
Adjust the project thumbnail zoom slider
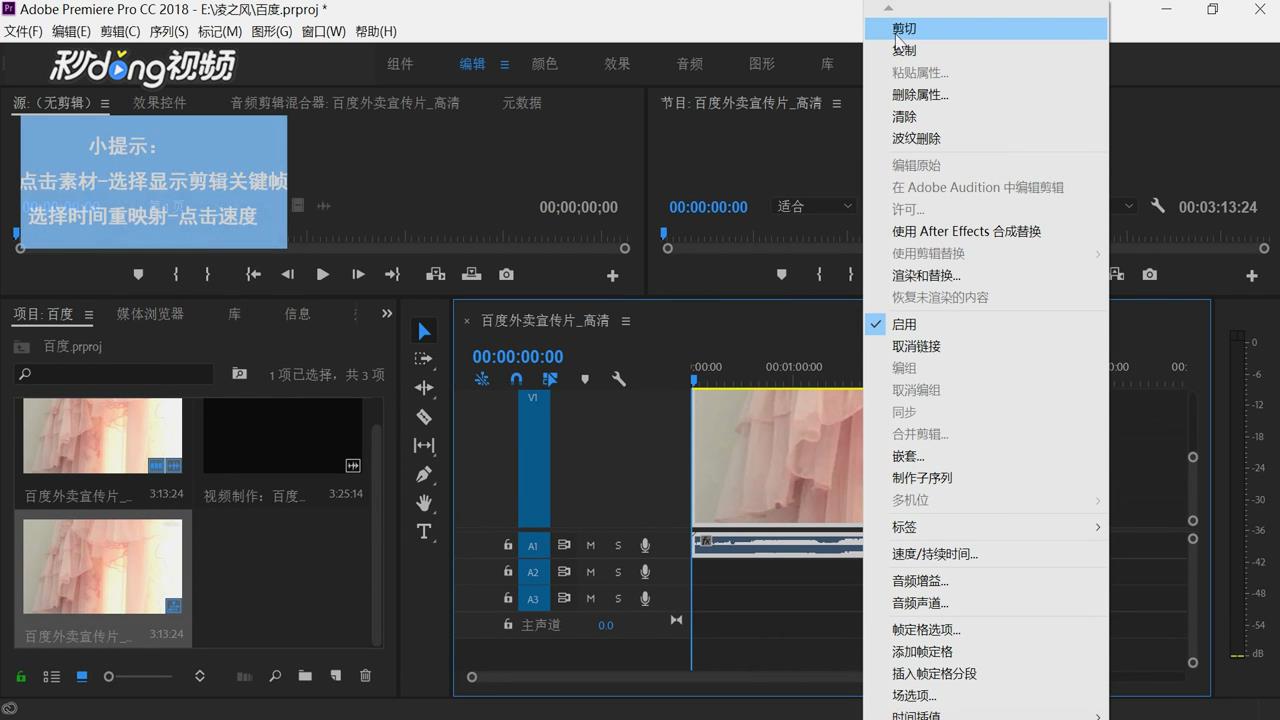[139, 677]
